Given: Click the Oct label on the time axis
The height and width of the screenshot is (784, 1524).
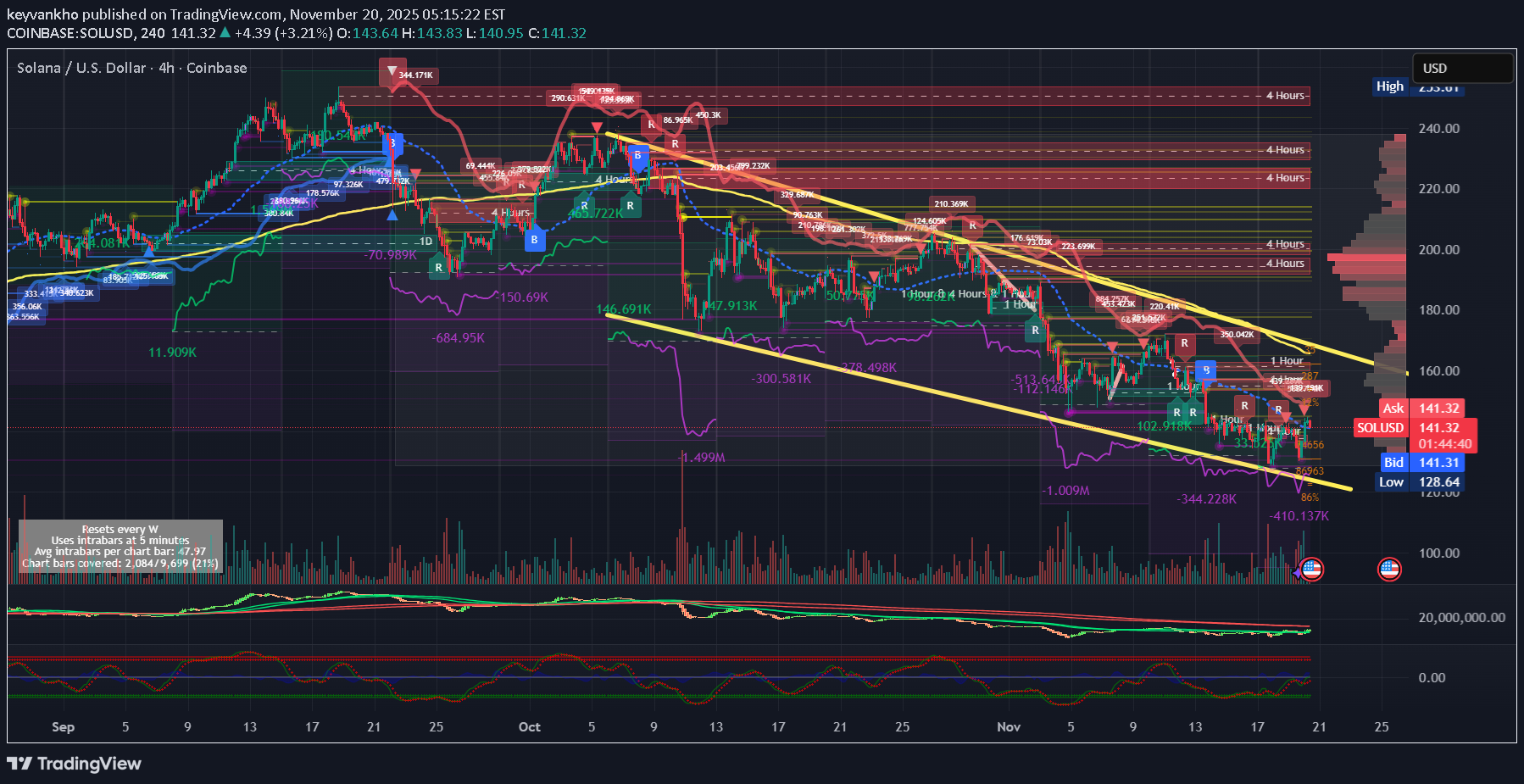Looking at the screenshot, I should 530,726.
